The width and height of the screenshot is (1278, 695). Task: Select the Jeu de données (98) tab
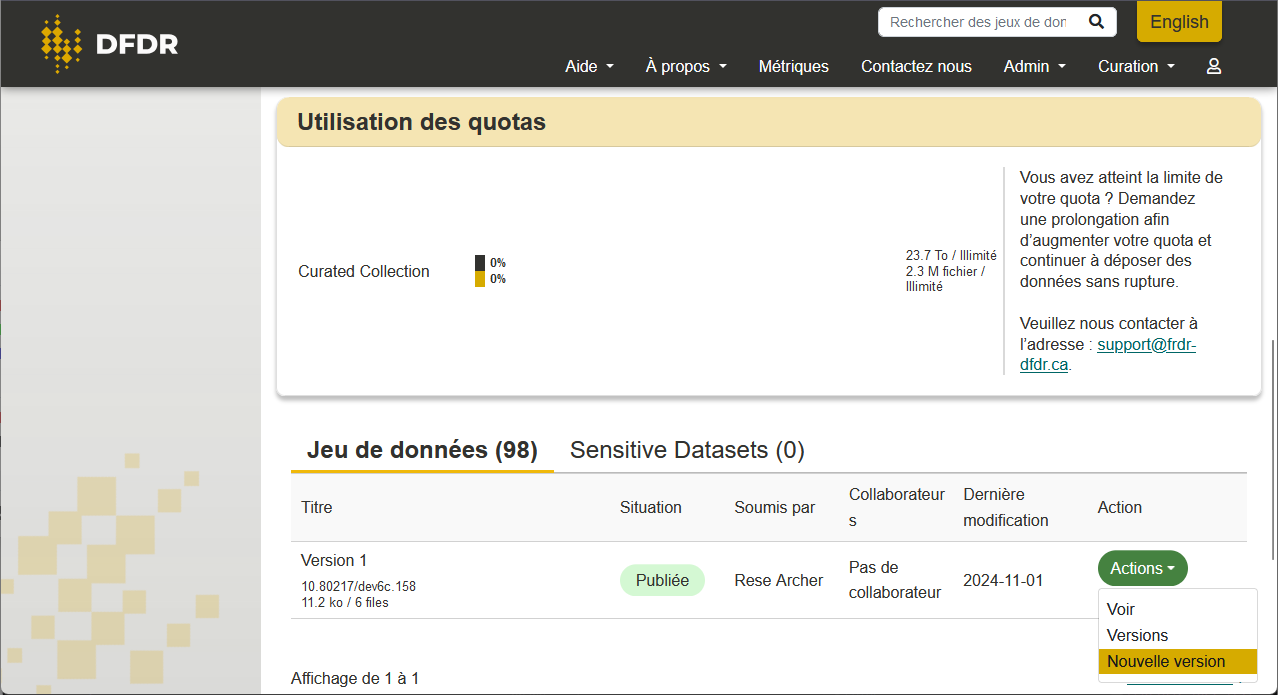click(422, 450)
